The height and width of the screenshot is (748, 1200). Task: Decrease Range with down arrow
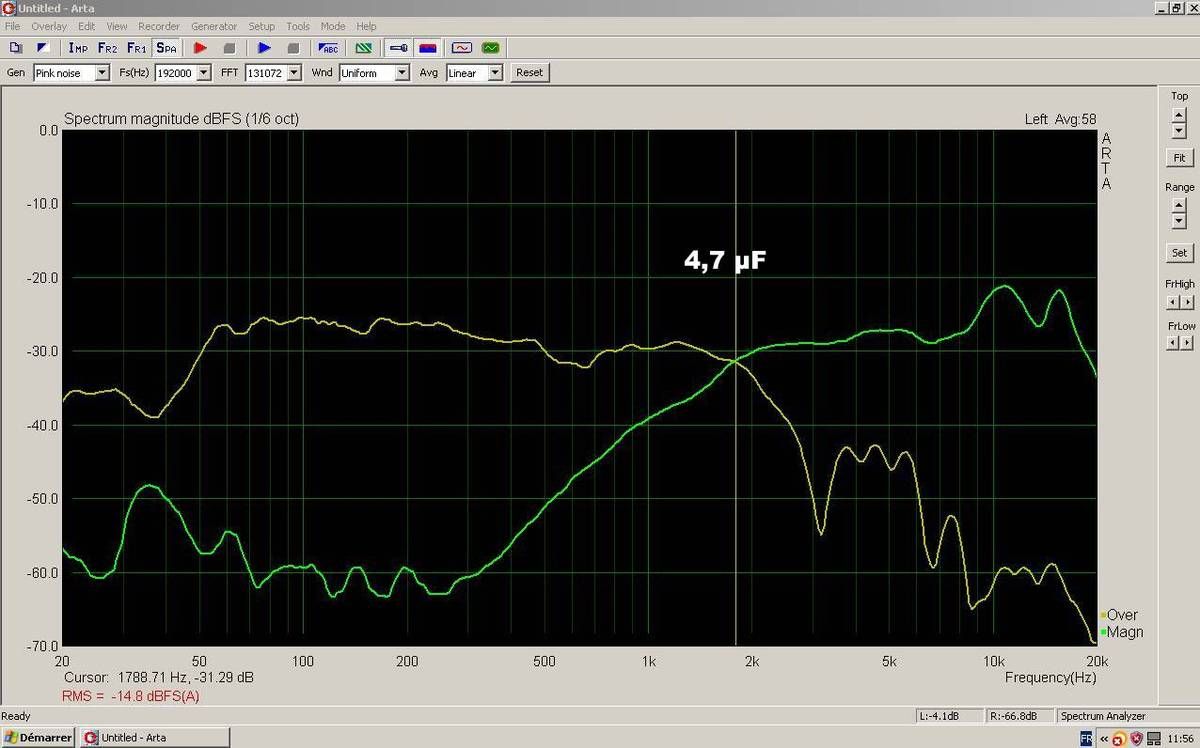click(1179, 221)
